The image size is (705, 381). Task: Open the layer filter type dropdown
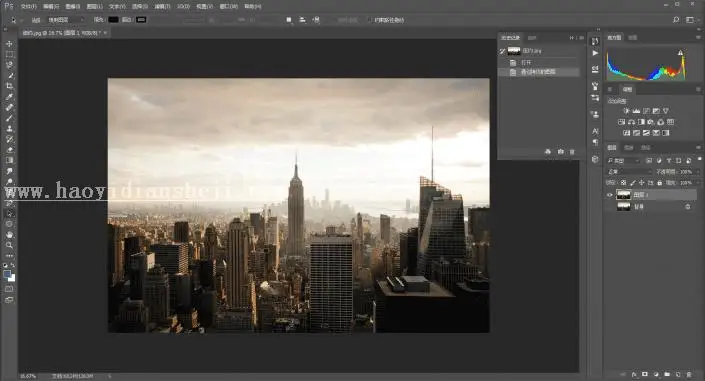[x=624, y=161]
